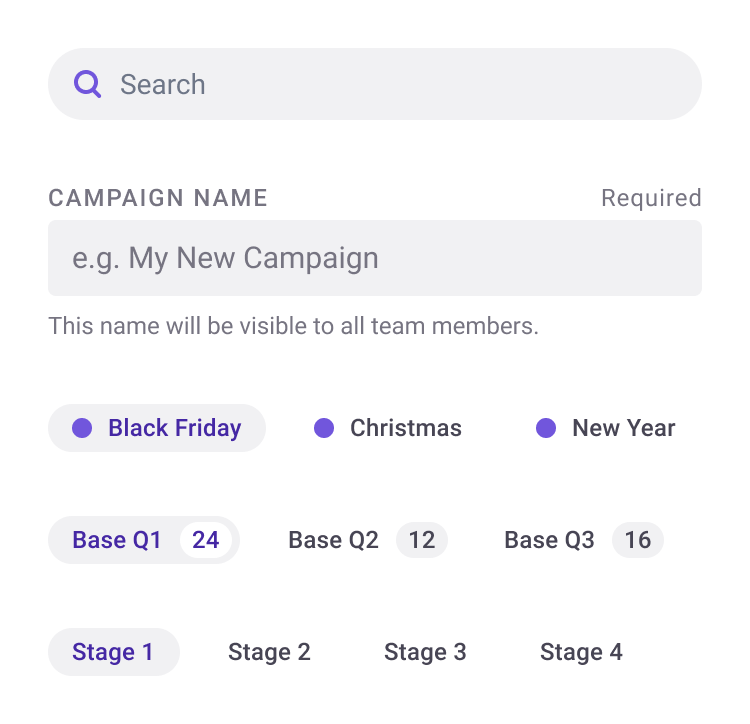Pick the New Year chip

[606, 428]
